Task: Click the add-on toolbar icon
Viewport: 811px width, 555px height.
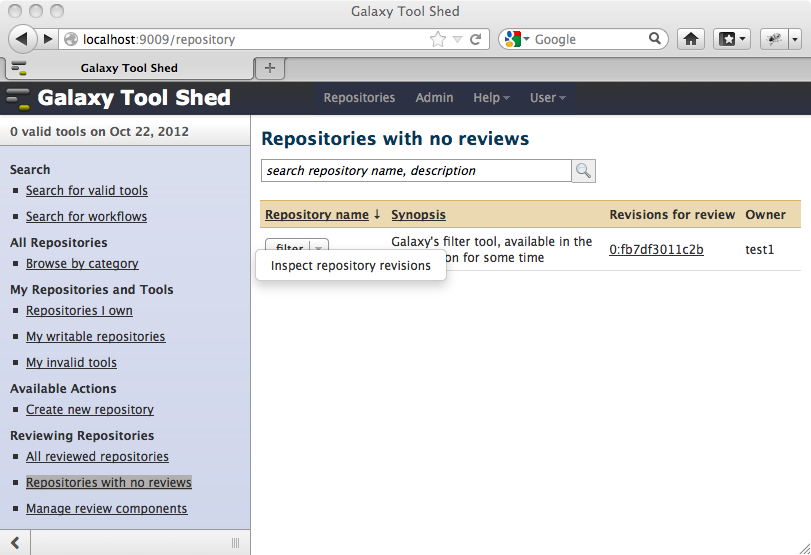Action: tap(774, 39)
